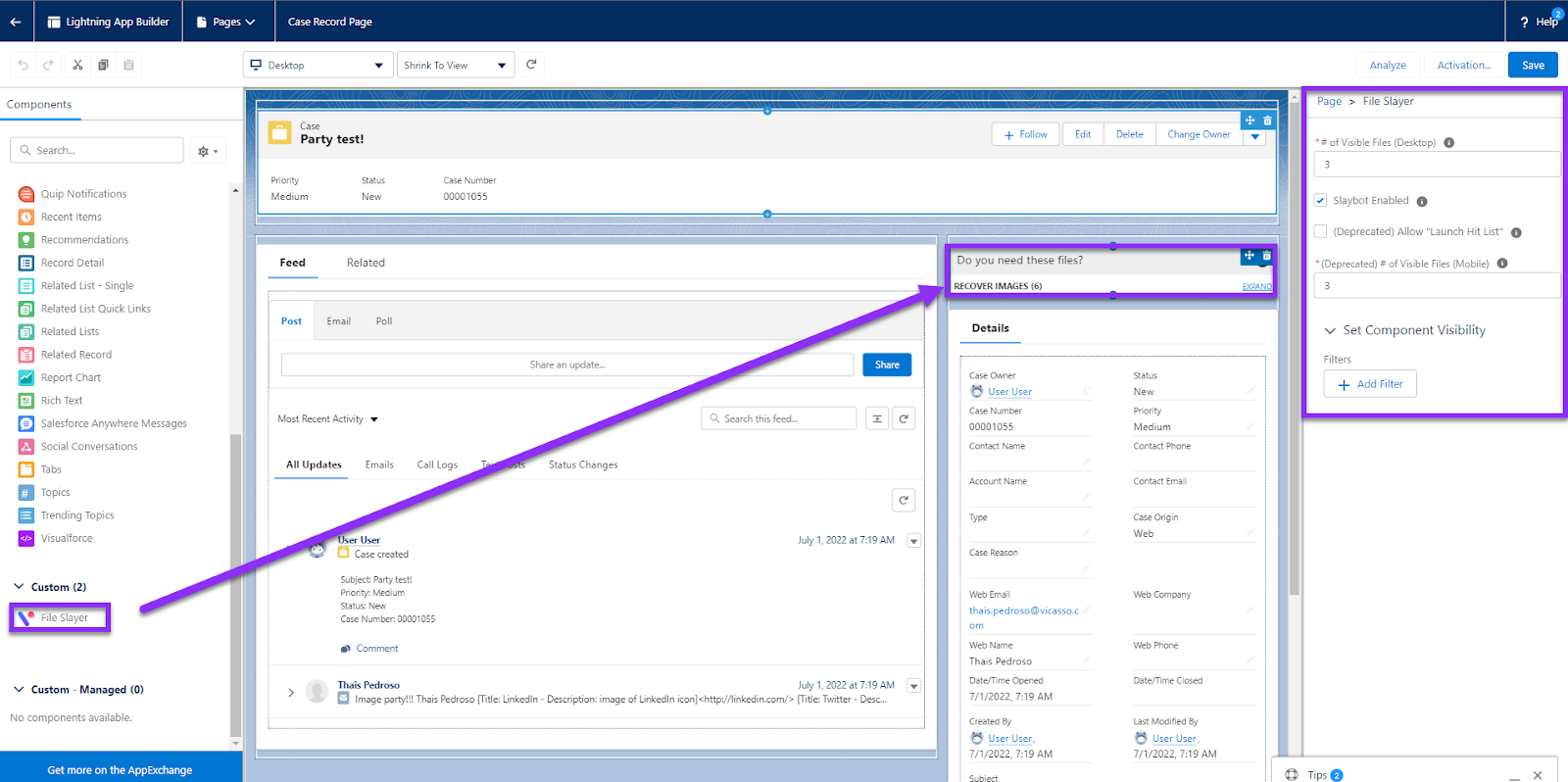Viewport: 1568px width, 782px height.
Task: Select the Poll publisher tab
Action: pyautogui.click(x=384, y=321)
